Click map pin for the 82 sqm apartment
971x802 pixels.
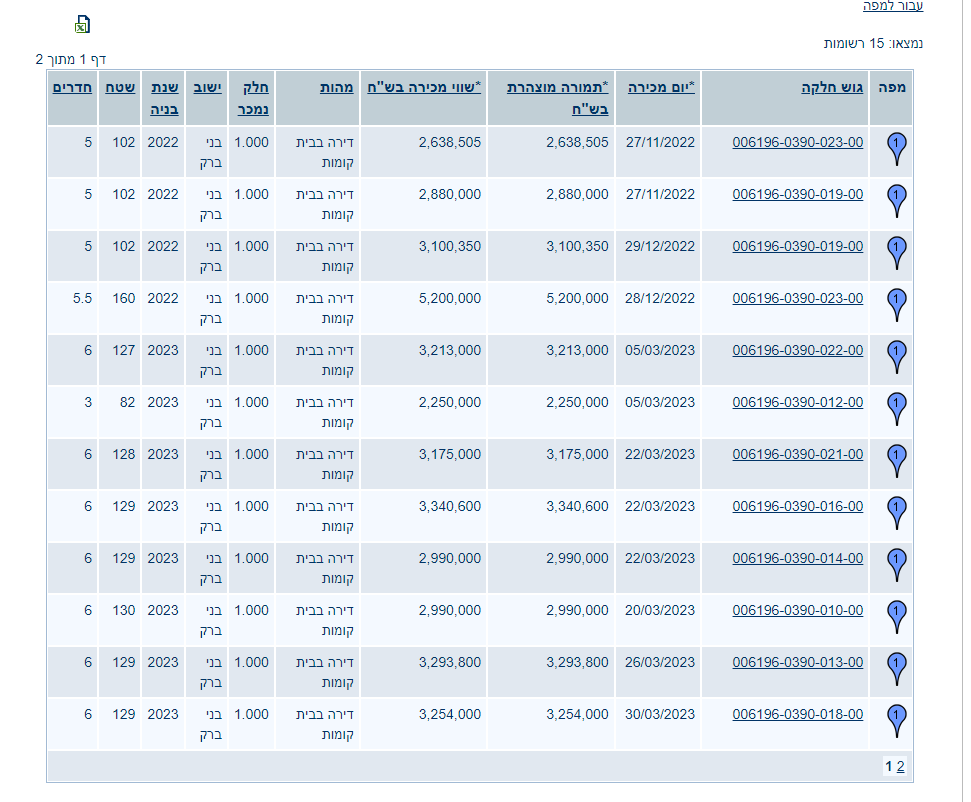point(897,409)
